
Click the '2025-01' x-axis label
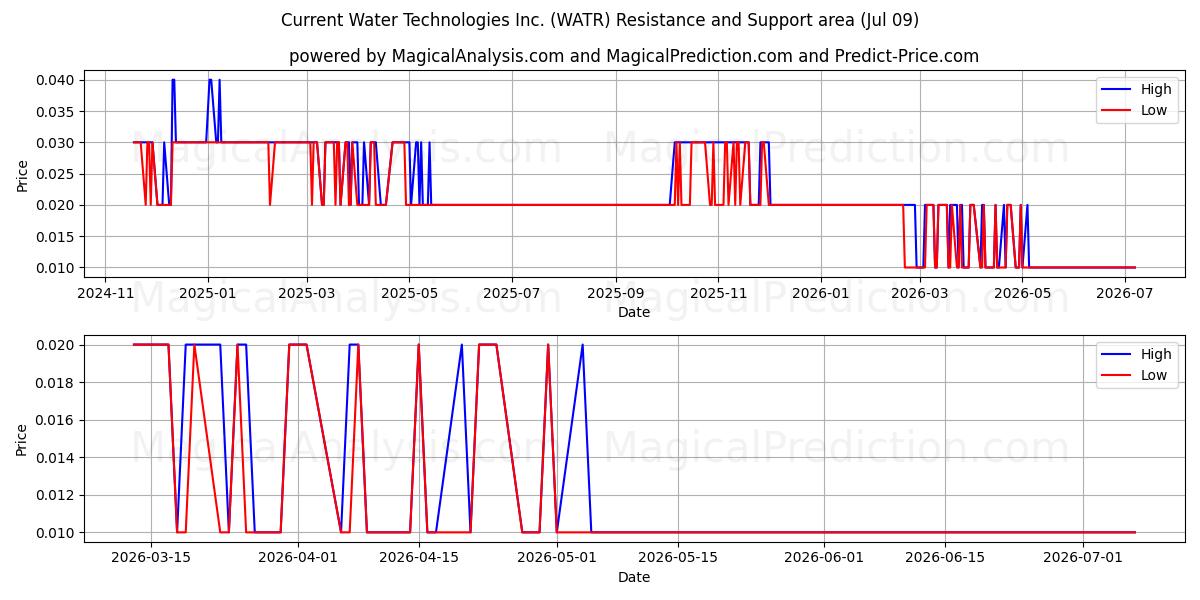207,294
